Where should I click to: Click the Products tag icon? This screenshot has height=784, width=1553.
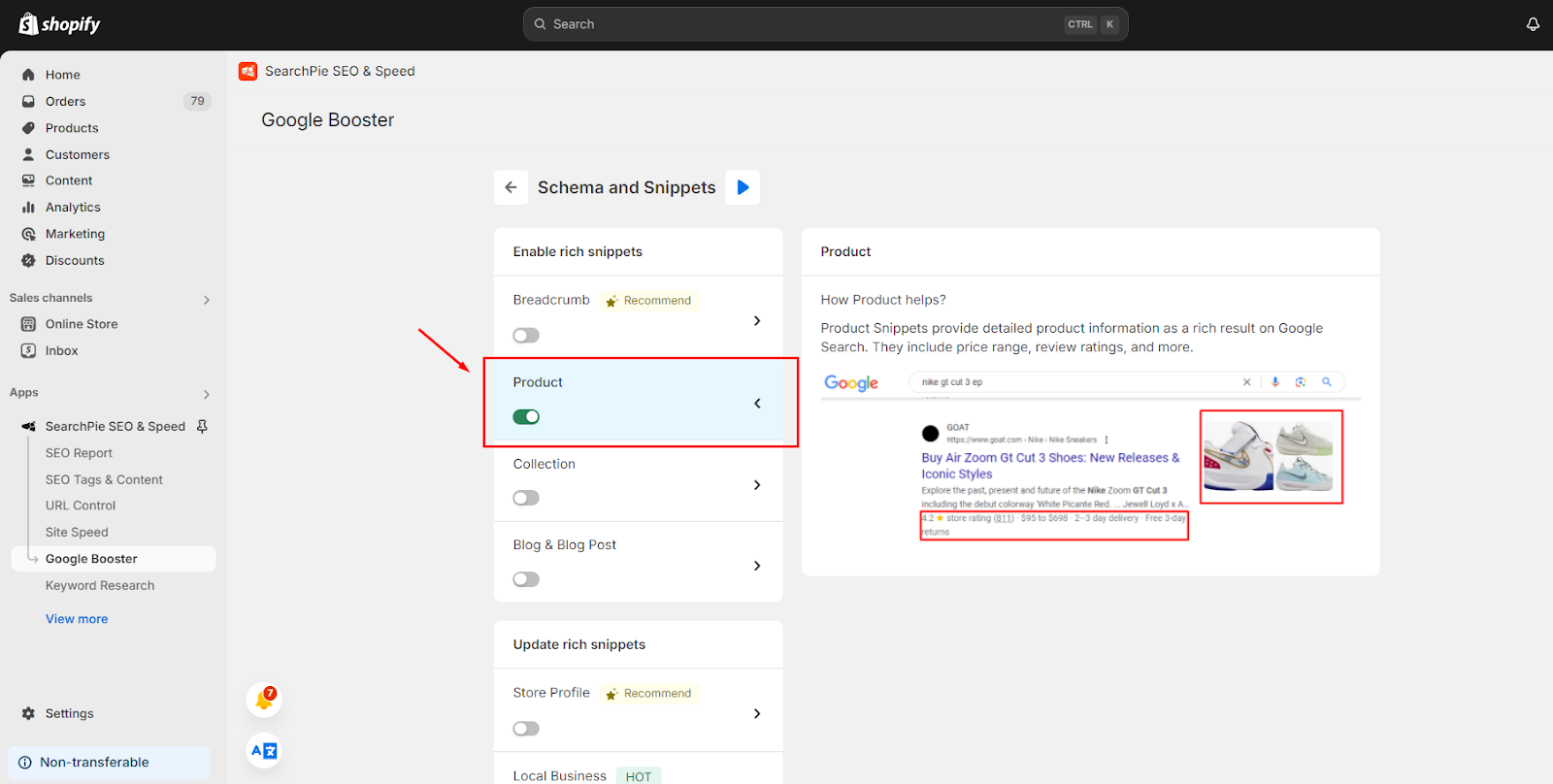[28, 128]
